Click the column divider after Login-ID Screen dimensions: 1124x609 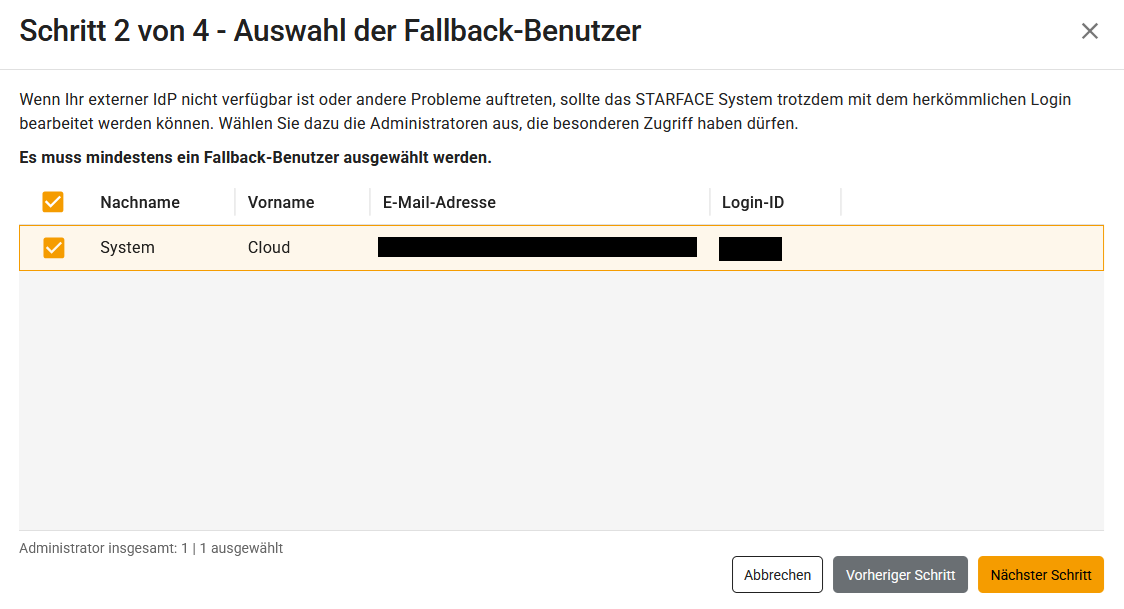(x=841, y=202)
